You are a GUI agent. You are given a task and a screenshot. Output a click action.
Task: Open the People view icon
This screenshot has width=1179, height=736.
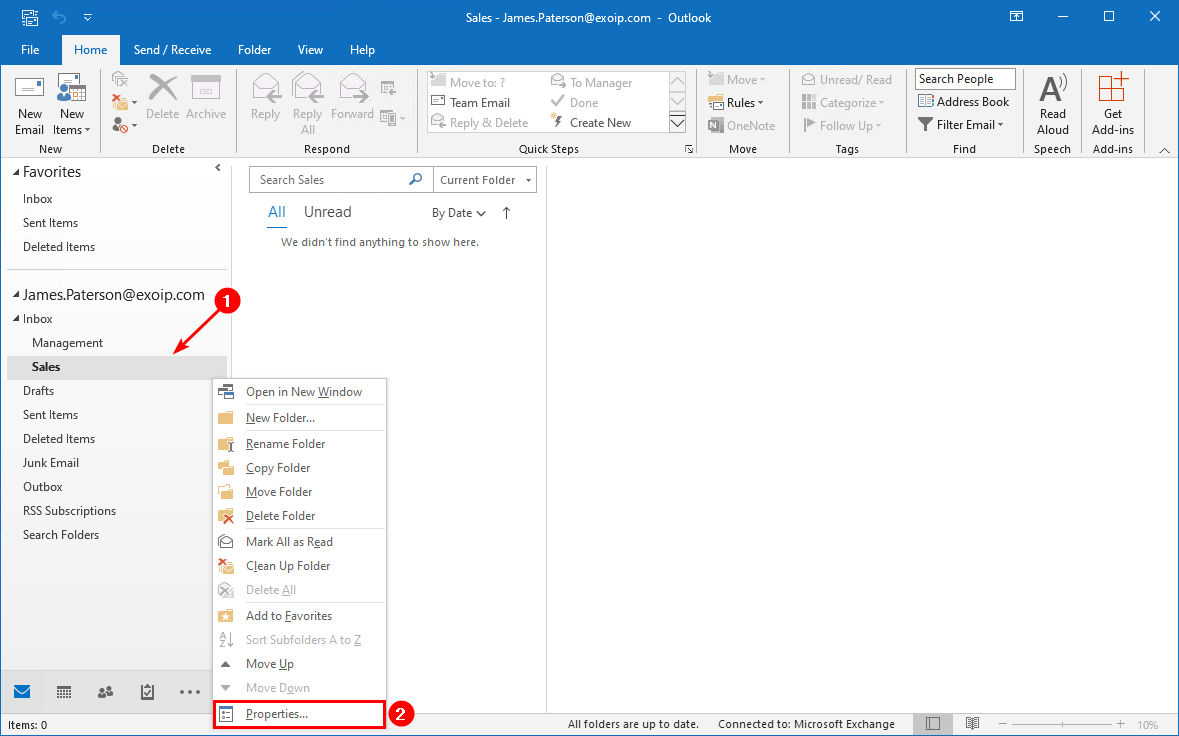(105, 691)
